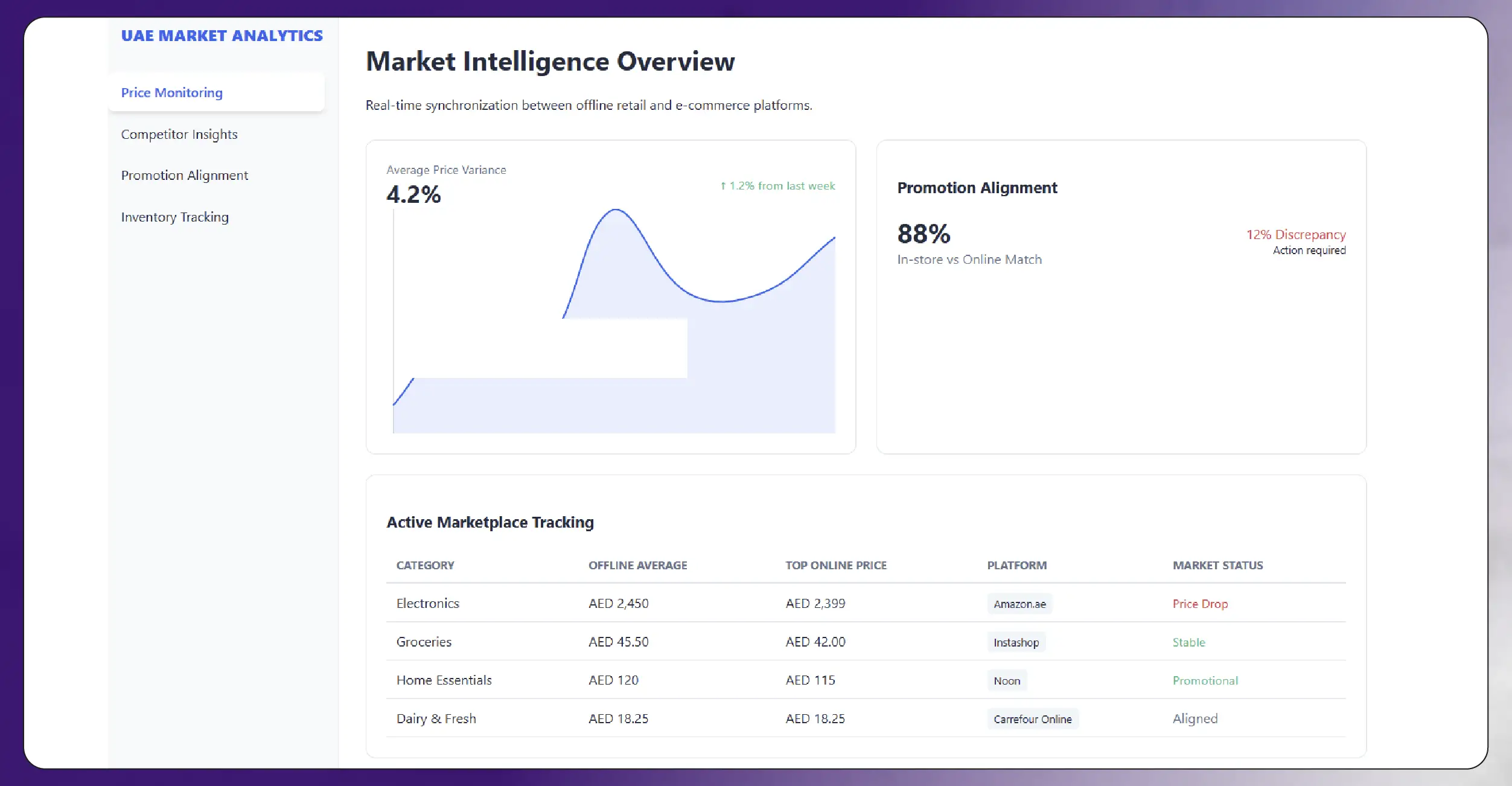Sort by the Market Status column

[1217, 566]
